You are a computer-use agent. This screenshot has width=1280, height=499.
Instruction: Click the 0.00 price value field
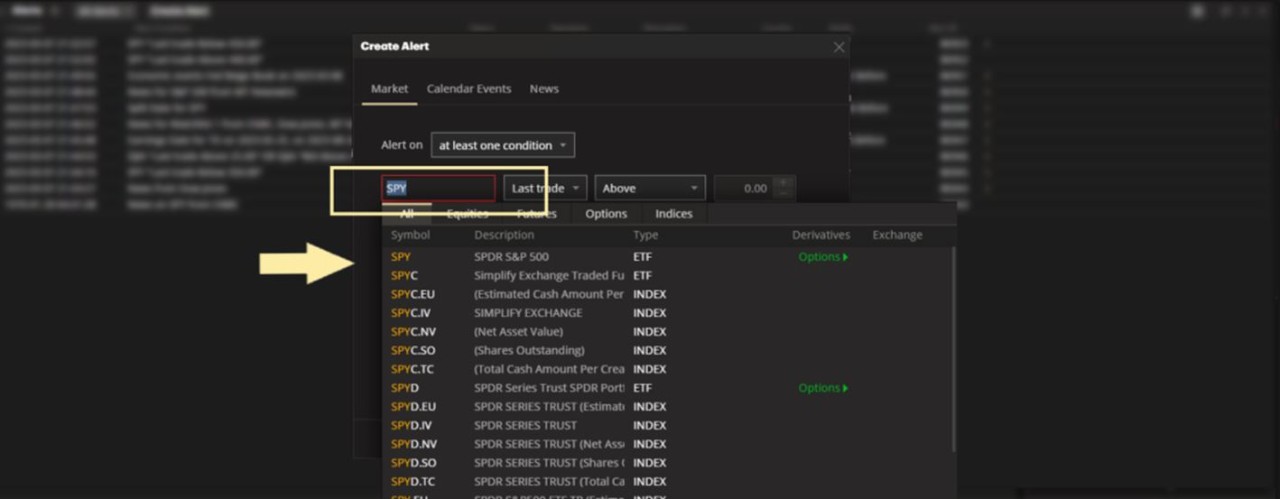[x=743, y=188]
